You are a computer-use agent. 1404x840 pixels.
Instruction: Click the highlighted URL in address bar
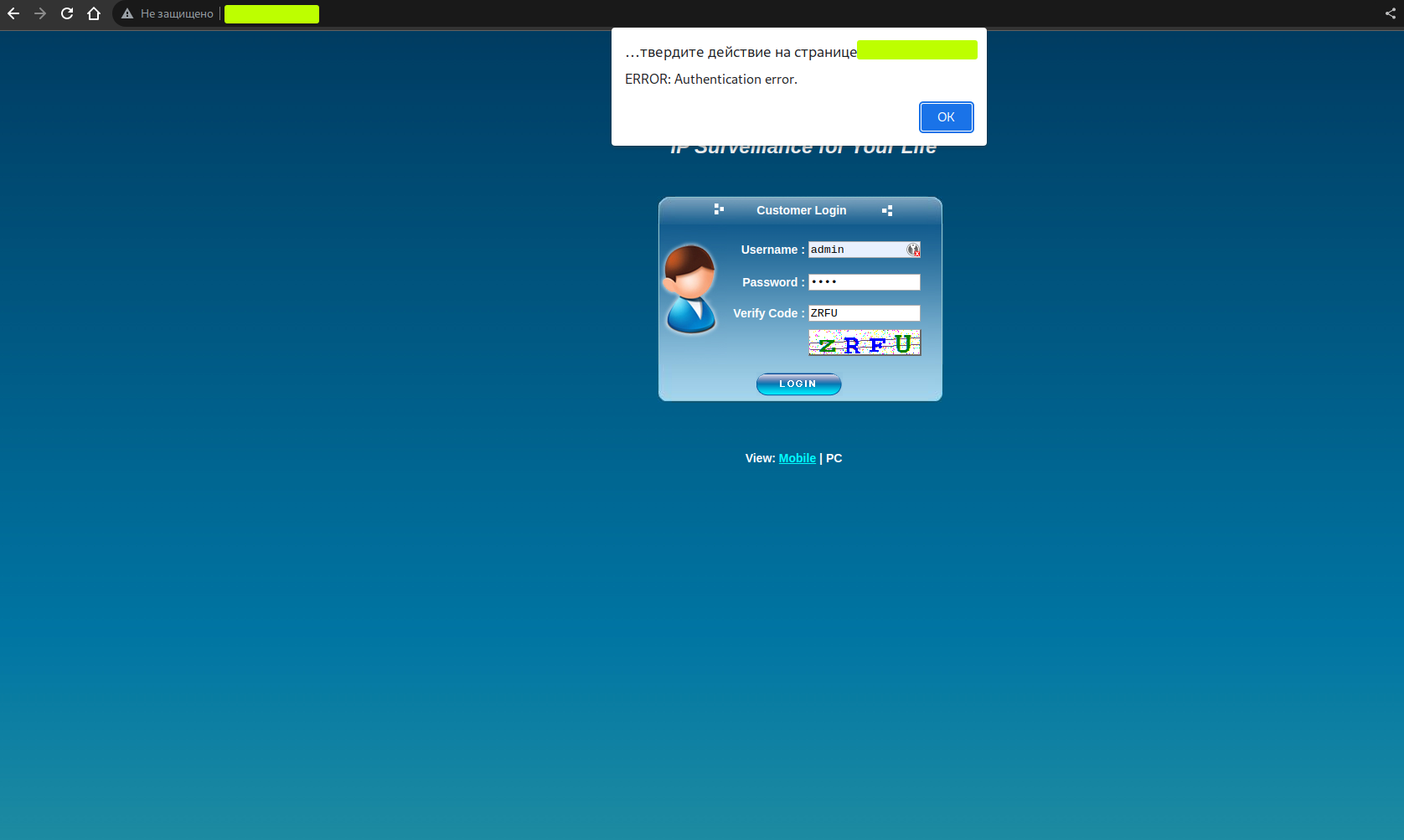271,14
